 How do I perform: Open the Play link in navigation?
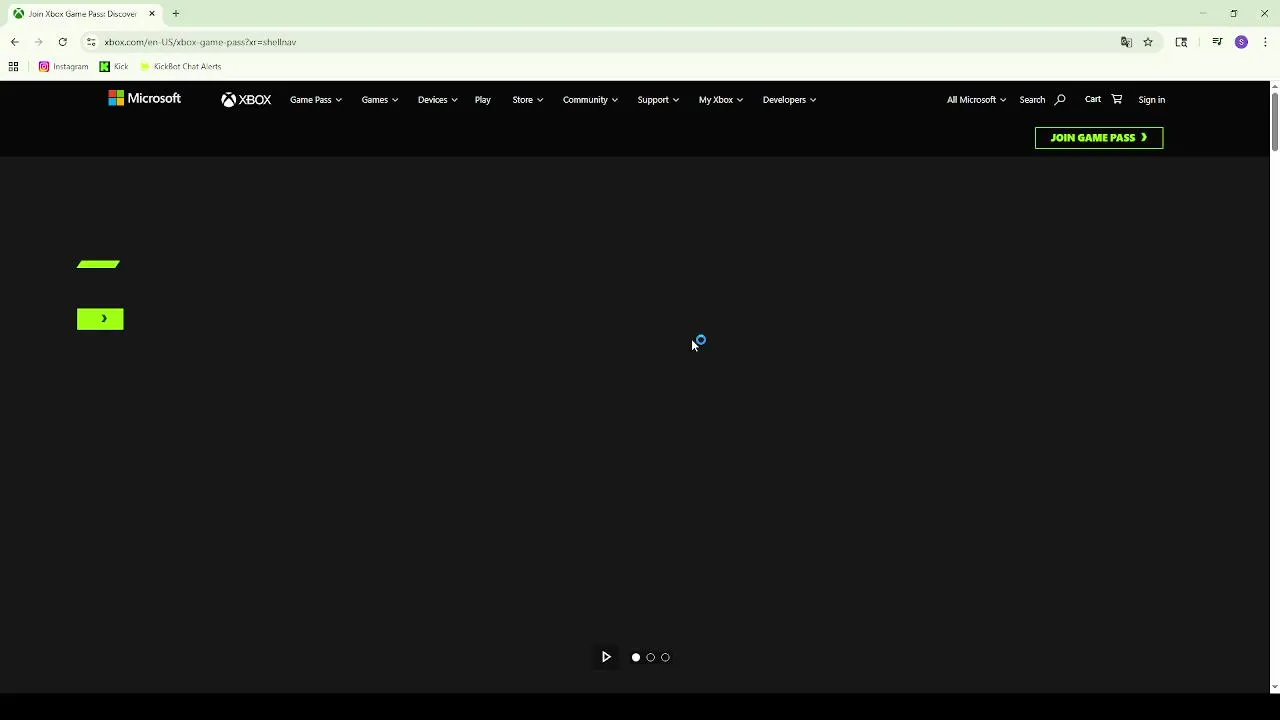[483, 100]
